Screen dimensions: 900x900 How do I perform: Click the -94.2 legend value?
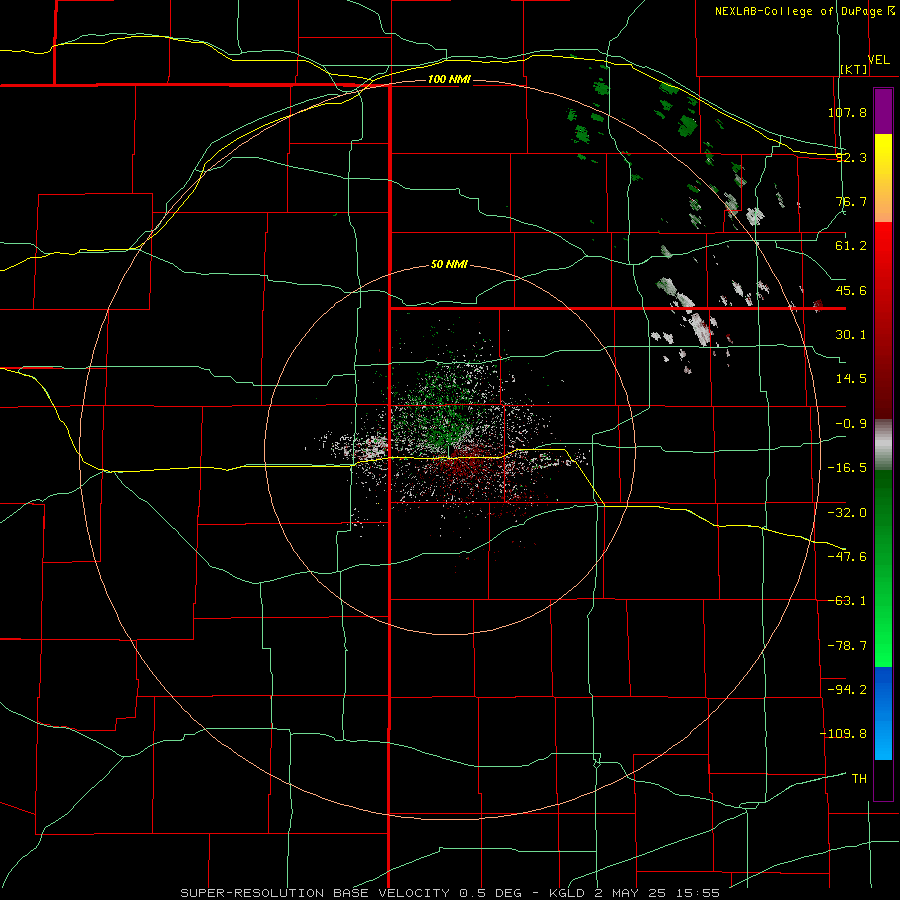(x=847, y=690)
